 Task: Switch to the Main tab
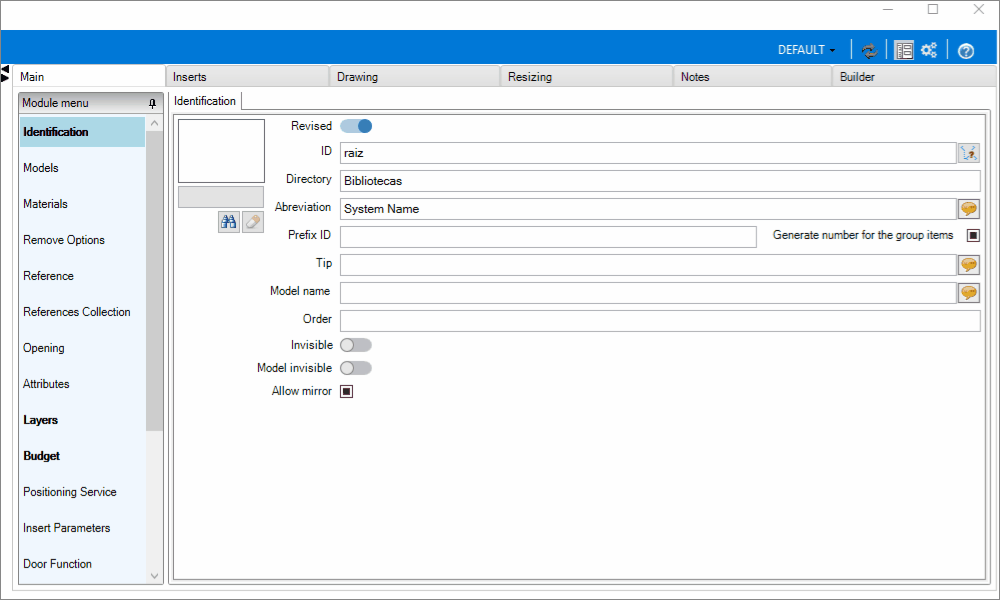coord(89,77)
